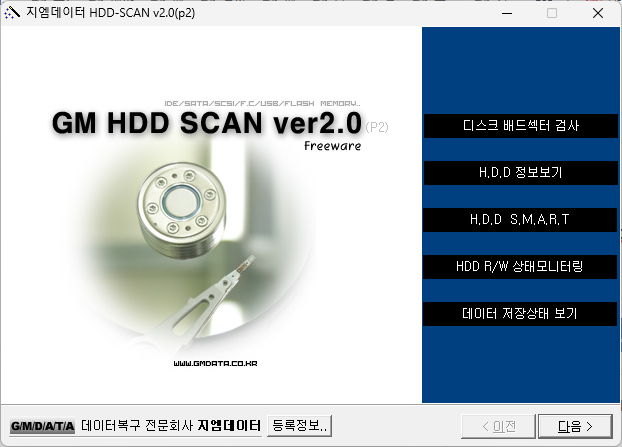Launch HDD R/W 상태모니터링
This screenshot has width=622, height=447.
point(520,267)
